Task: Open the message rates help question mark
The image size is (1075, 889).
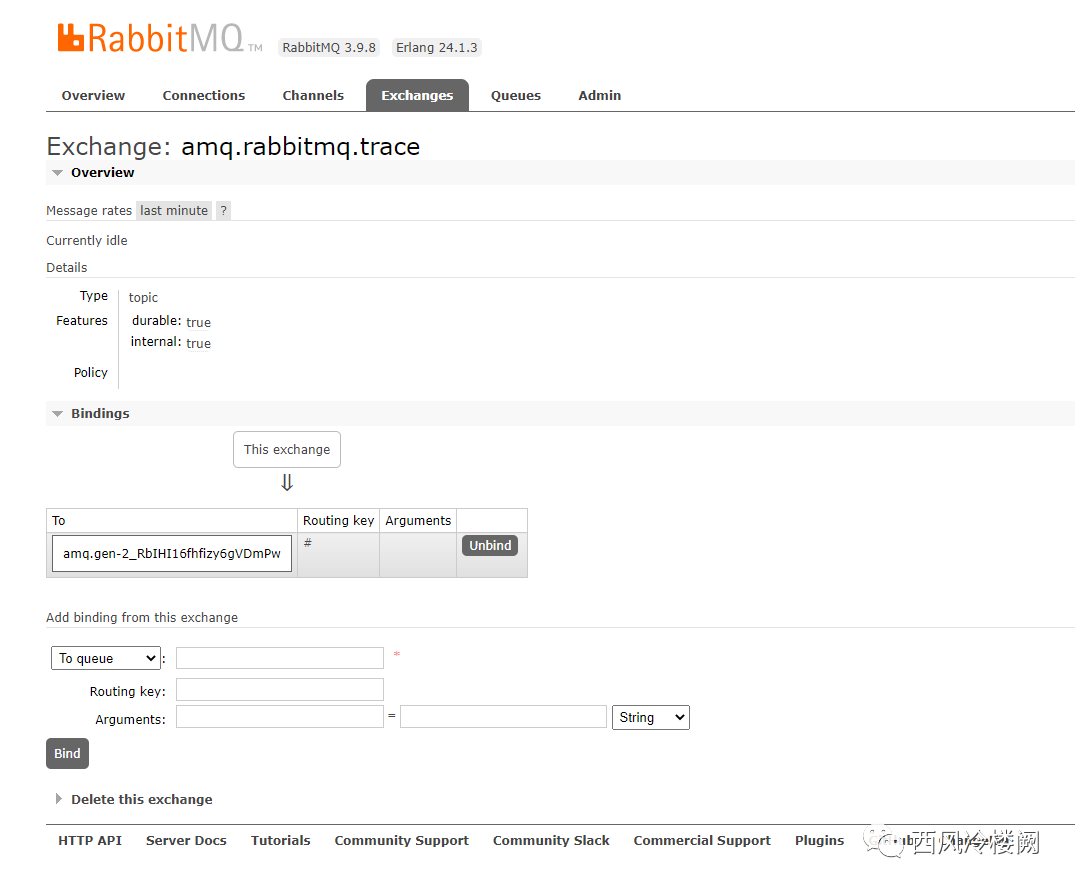Action: tap(224, 210)
